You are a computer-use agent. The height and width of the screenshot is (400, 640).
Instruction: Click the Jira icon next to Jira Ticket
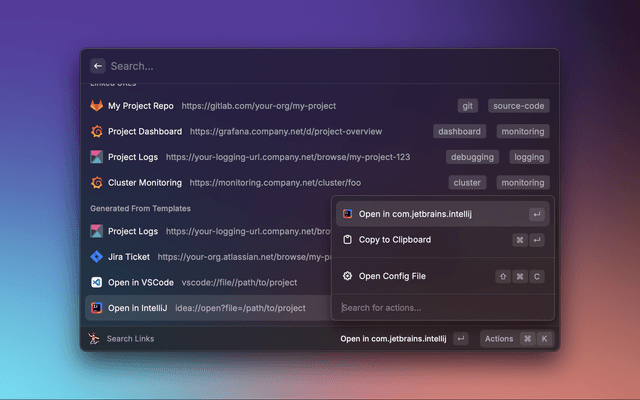(x=97, y=257)
